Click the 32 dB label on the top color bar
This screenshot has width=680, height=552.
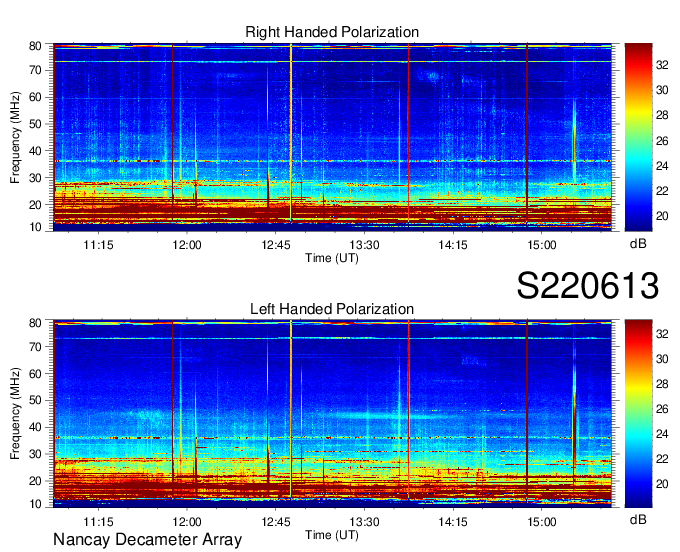[x=662, y=65]
